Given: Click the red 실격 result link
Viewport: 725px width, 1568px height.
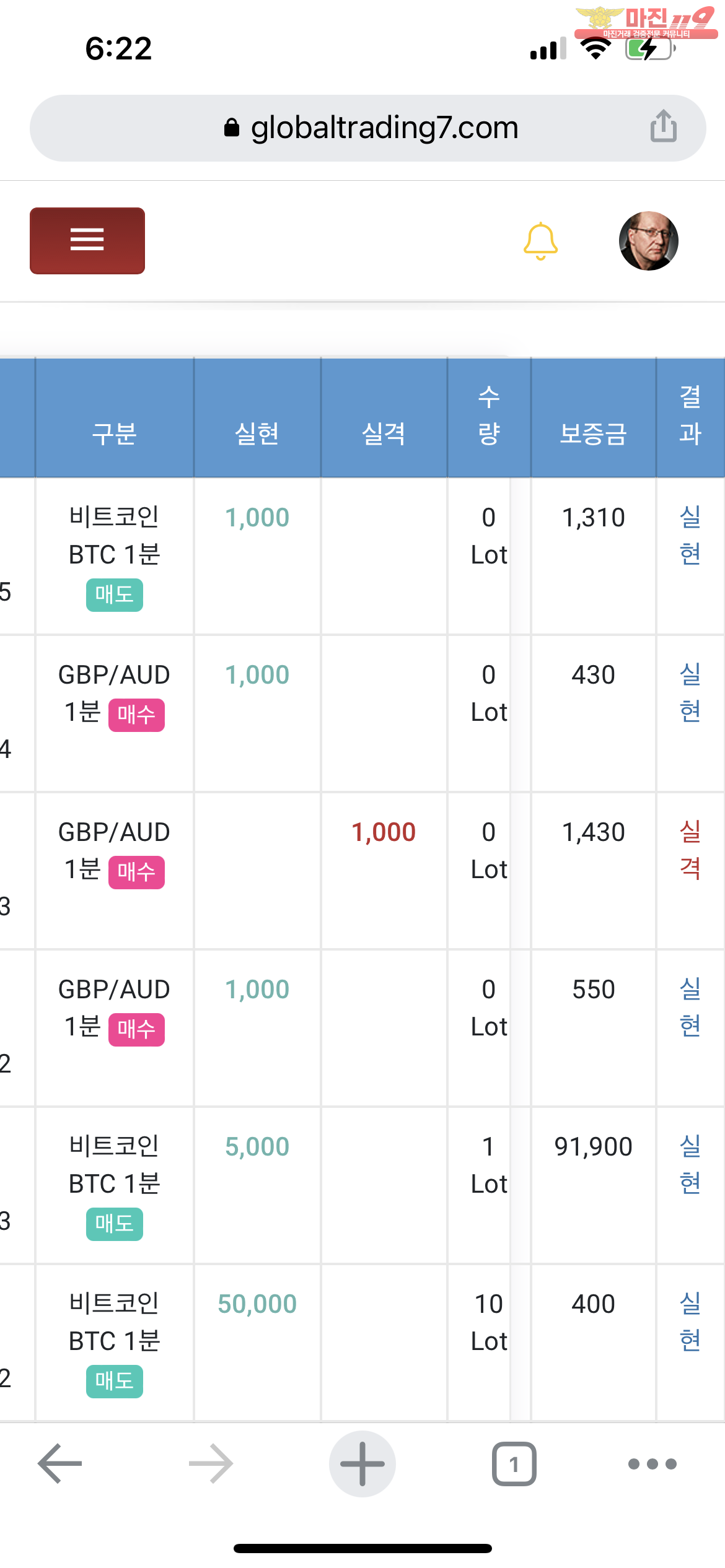Looking at the screenshot, I should [x=690, y=849].
